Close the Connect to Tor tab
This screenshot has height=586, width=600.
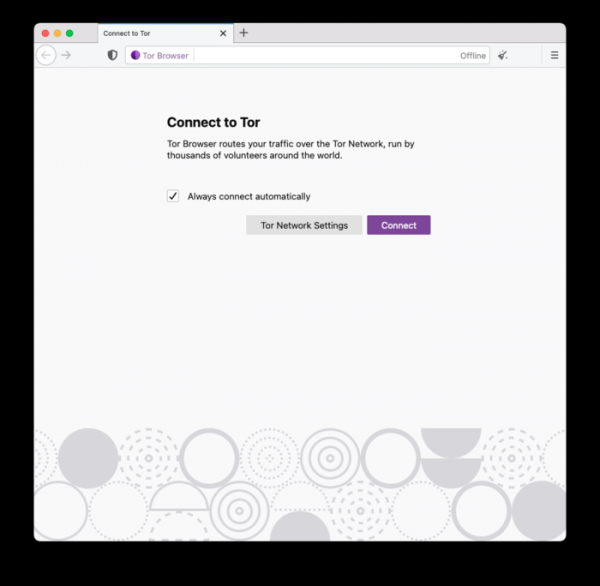[223, 33]
